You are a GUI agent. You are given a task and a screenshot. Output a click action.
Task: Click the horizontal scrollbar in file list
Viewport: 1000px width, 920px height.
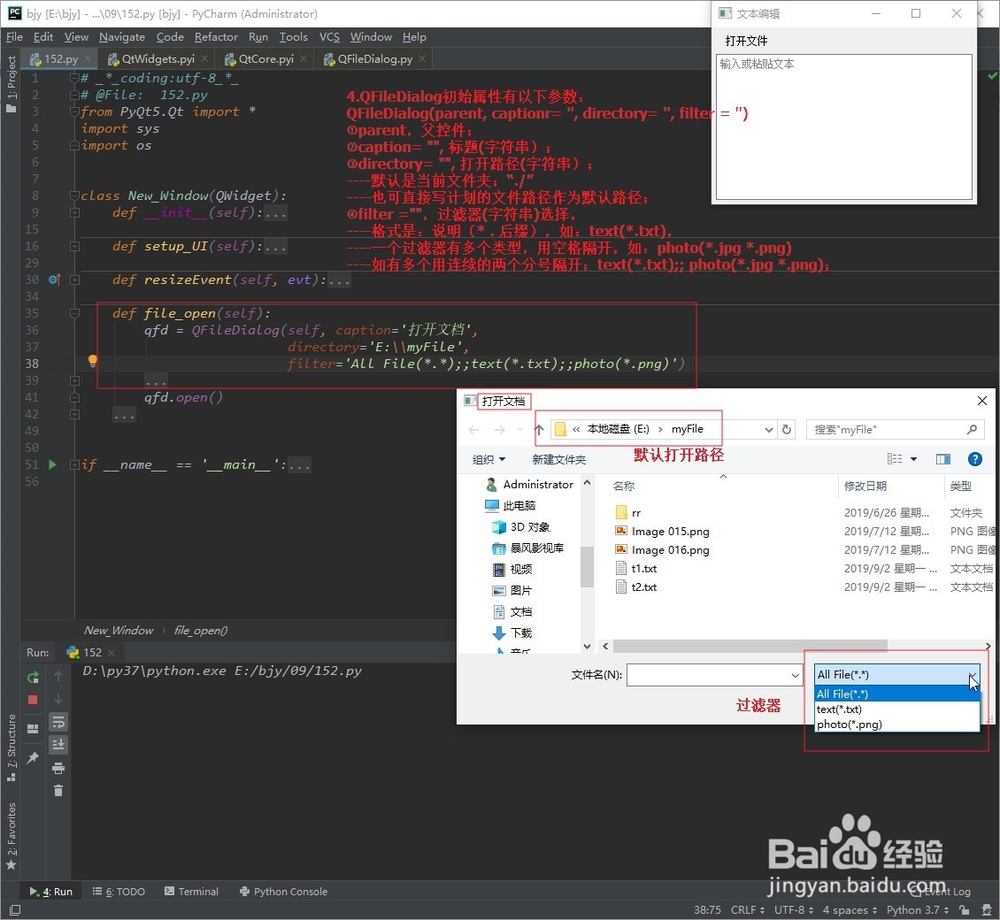click(749, 646)
